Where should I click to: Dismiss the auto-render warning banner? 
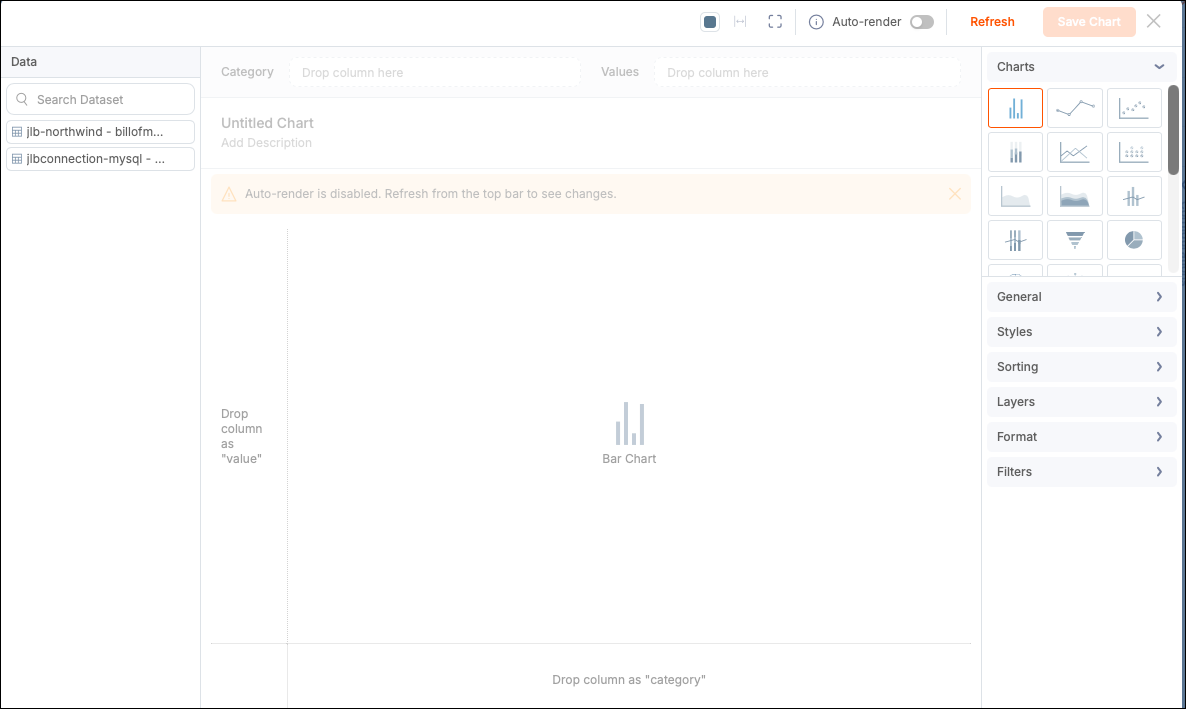(x=955, y=194)
